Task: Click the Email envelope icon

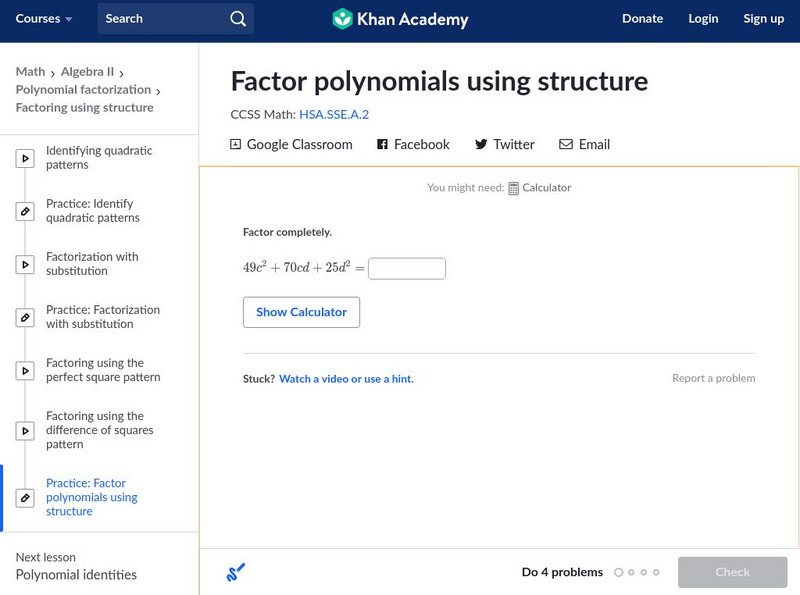Action: click(566, 145)
